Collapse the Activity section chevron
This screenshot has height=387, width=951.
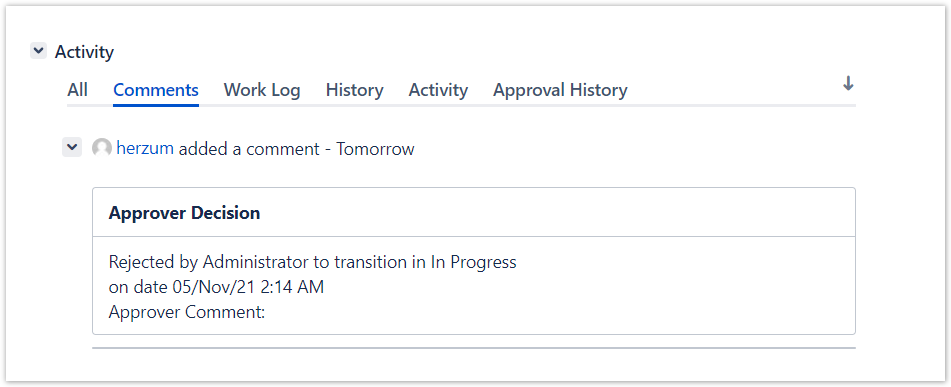38,51
